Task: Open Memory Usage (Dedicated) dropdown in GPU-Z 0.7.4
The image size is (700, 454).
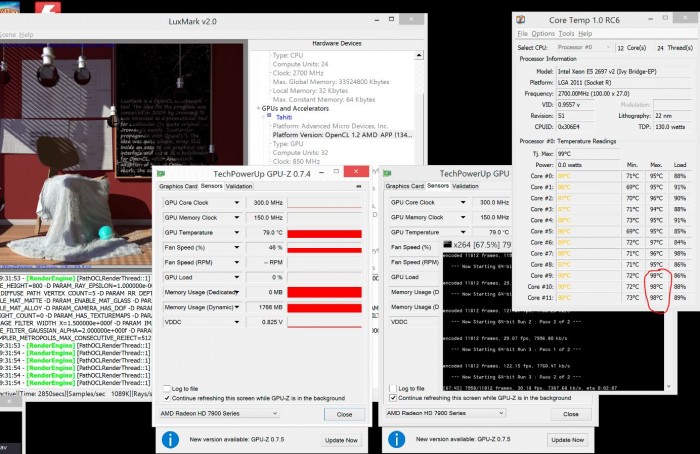Action: pyautogui.click(x=237, y=292)
